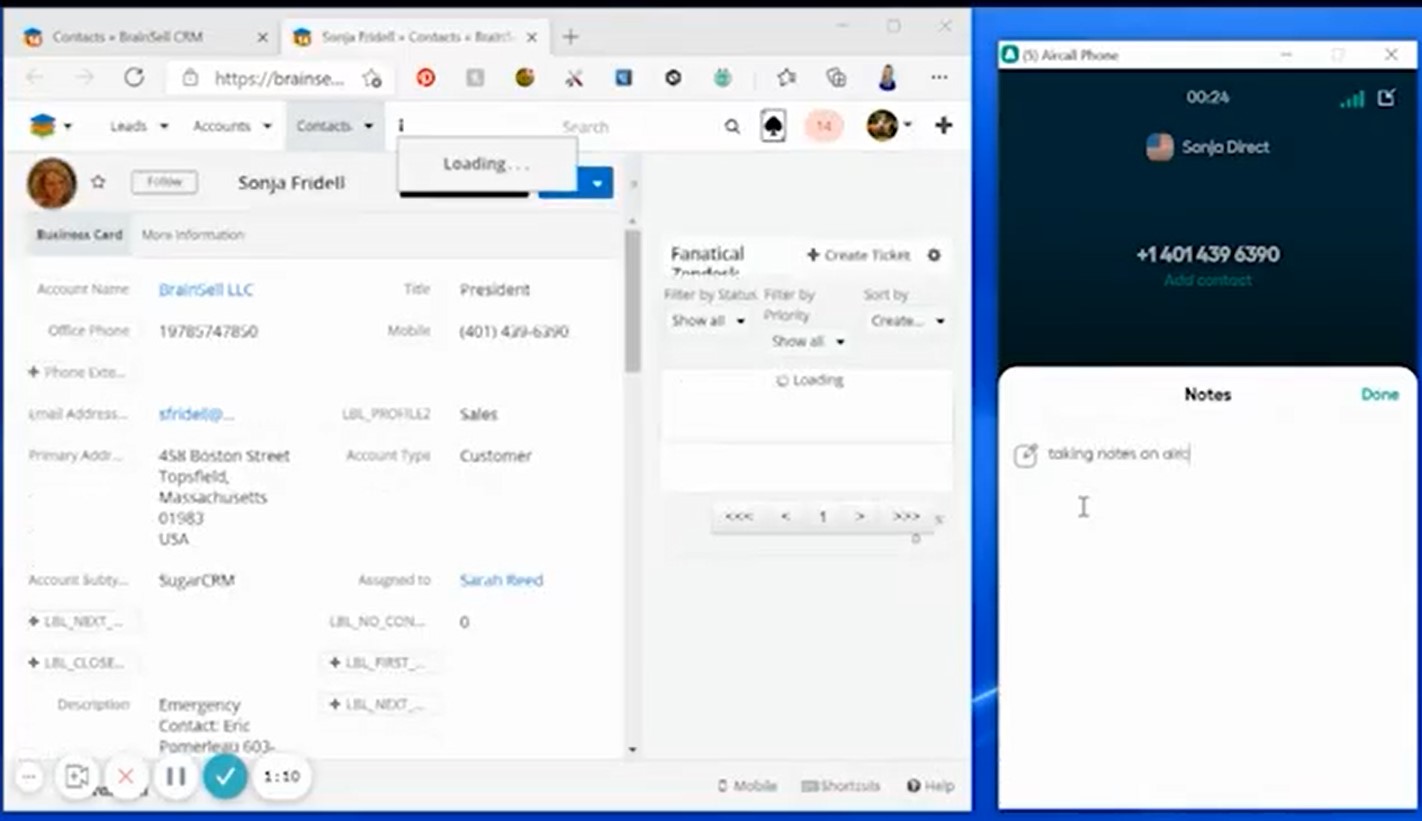
Task: Switch to the Business Card tab
Action: pyautogui.click(x=79, y=235)
